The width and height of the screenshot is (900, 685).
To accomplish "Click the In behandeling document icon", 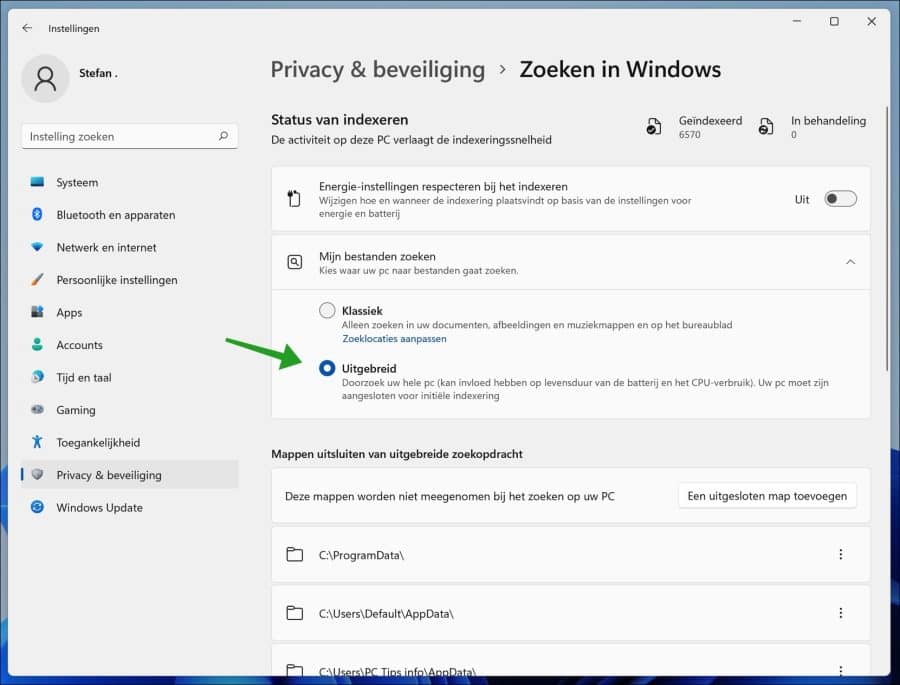I will [766, 126].
